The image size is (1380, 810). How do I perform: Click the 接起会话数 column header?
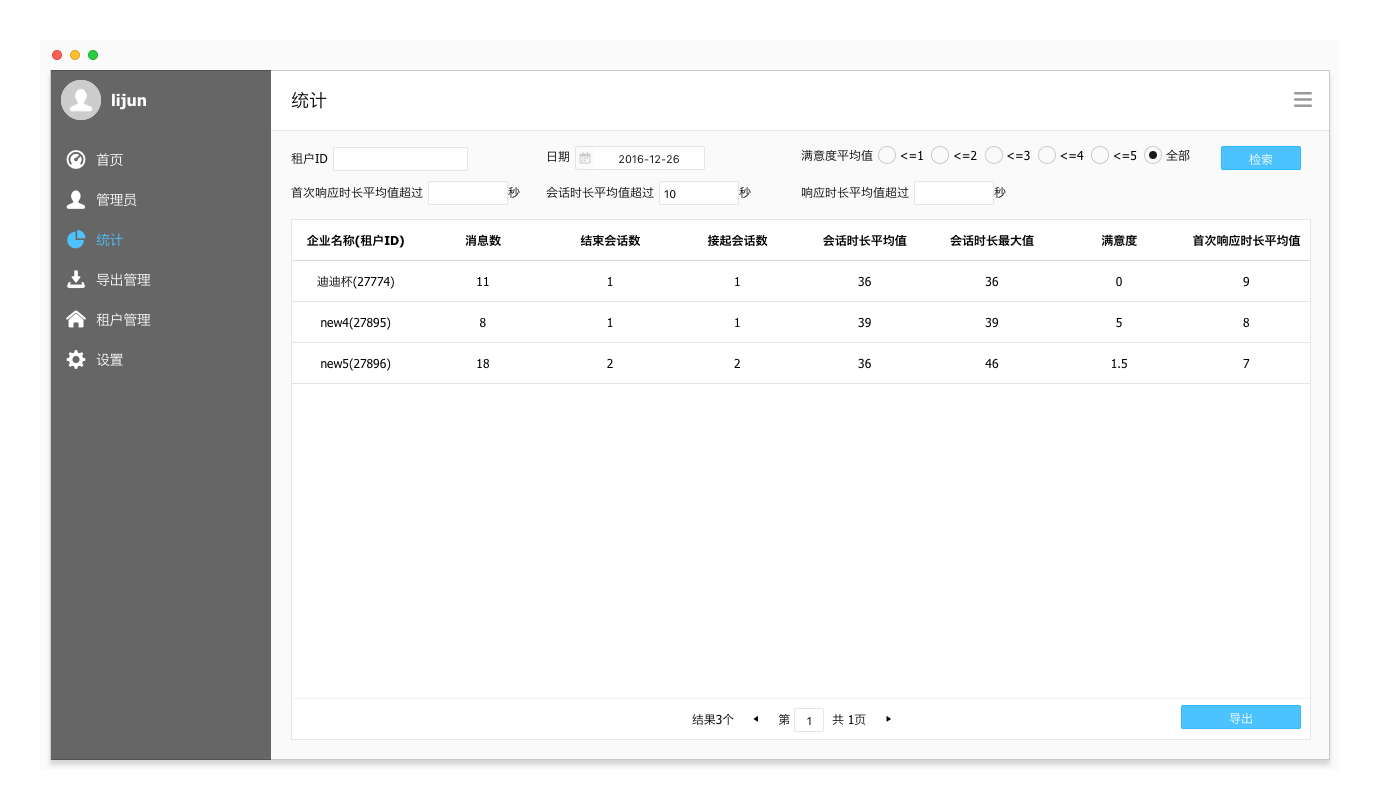click(x=737, y=241)
